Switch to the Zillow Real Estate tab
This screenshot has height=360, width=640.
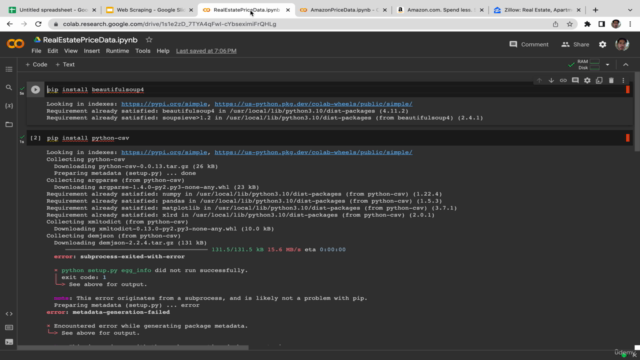[x=537, y=10]
